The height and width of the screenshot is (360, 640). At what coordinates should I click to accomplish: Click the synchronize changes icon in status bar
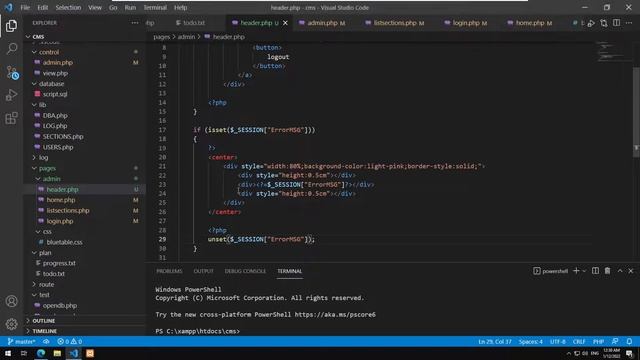[x=46, y=341]
